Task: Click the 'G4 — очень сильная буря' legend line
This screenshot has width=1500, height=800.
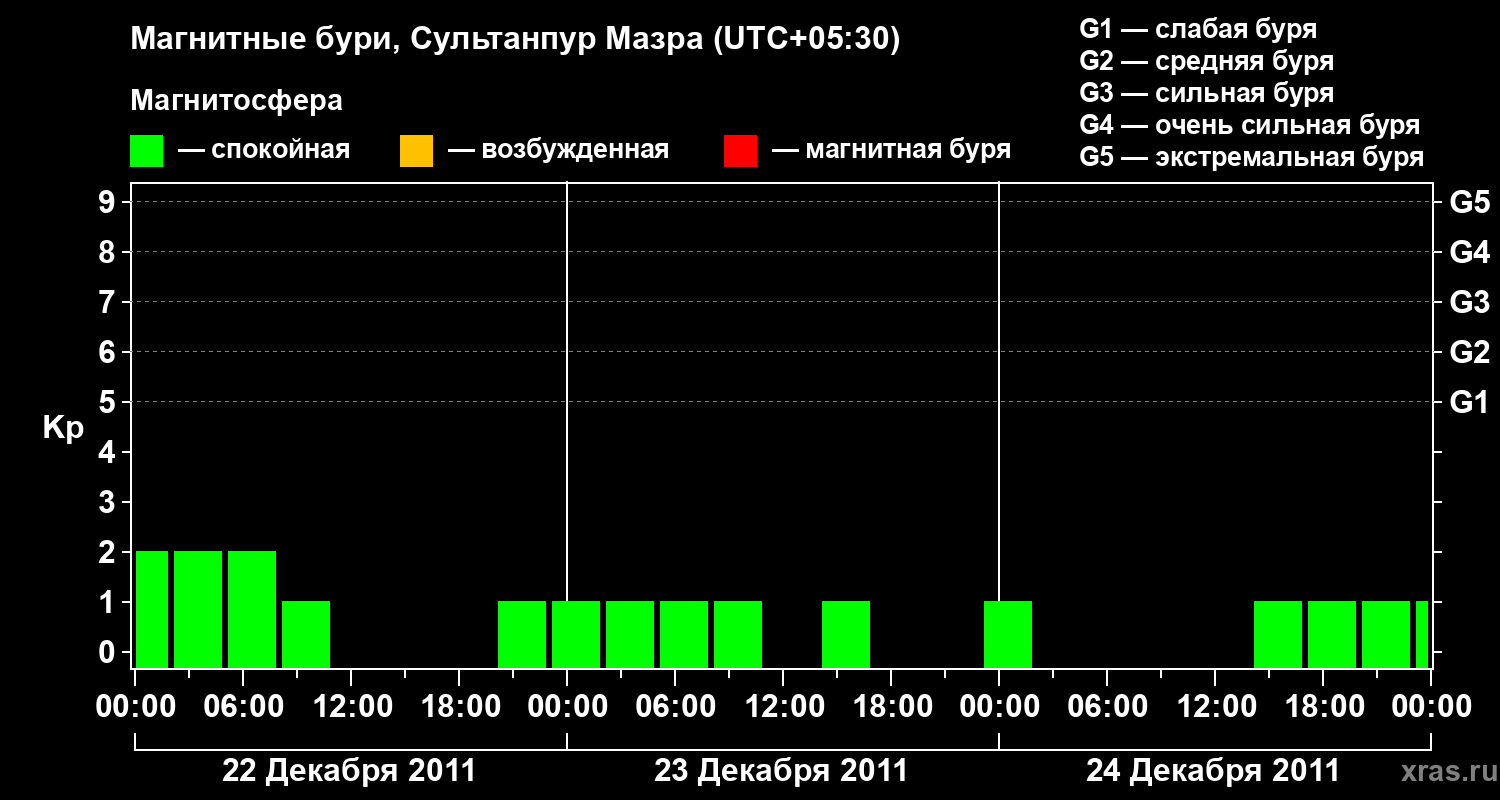Action: tap(1250, 125)
